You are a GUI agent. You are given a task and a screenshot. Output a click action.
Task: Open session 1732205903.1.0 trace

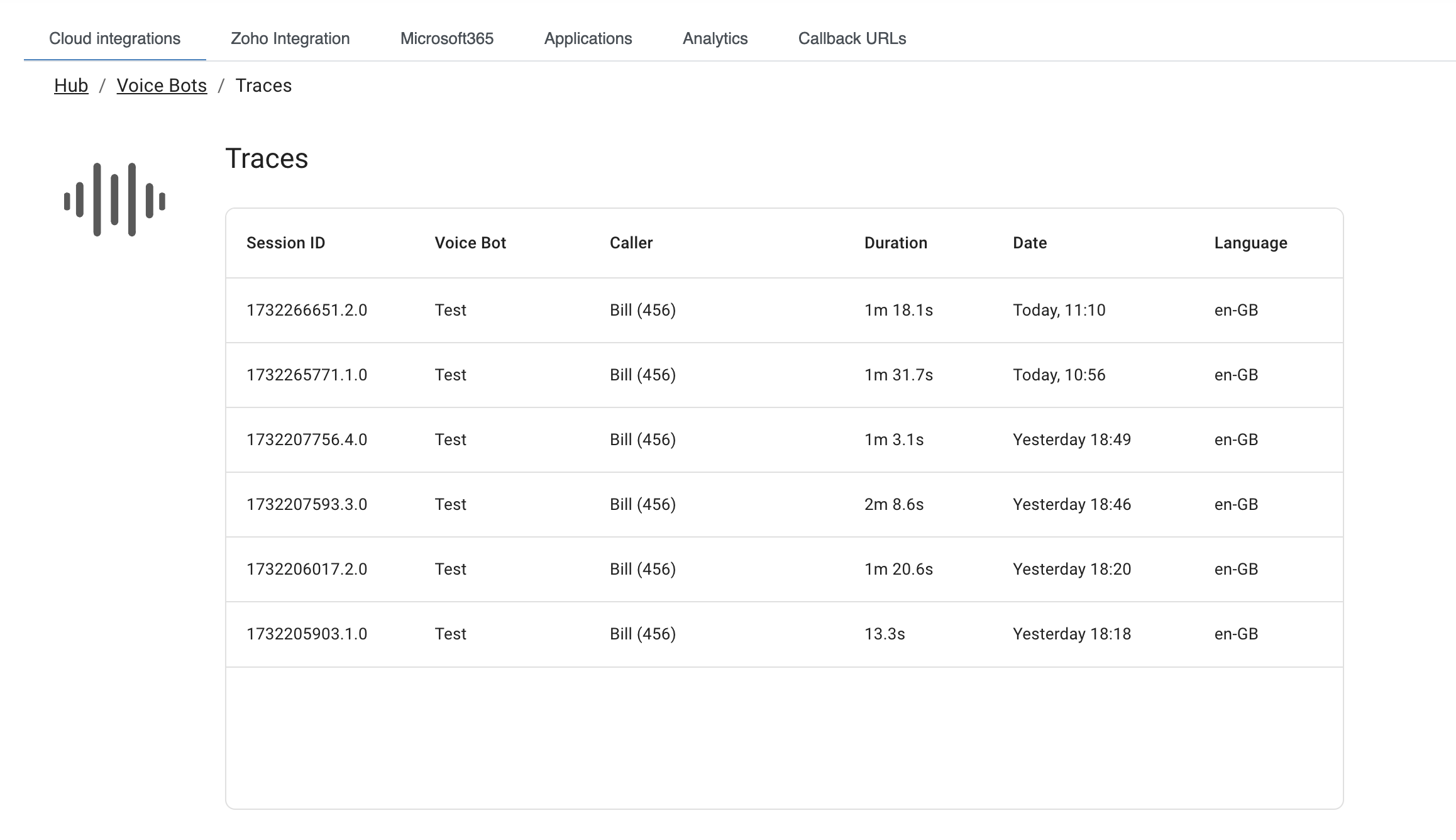point(307,634)
